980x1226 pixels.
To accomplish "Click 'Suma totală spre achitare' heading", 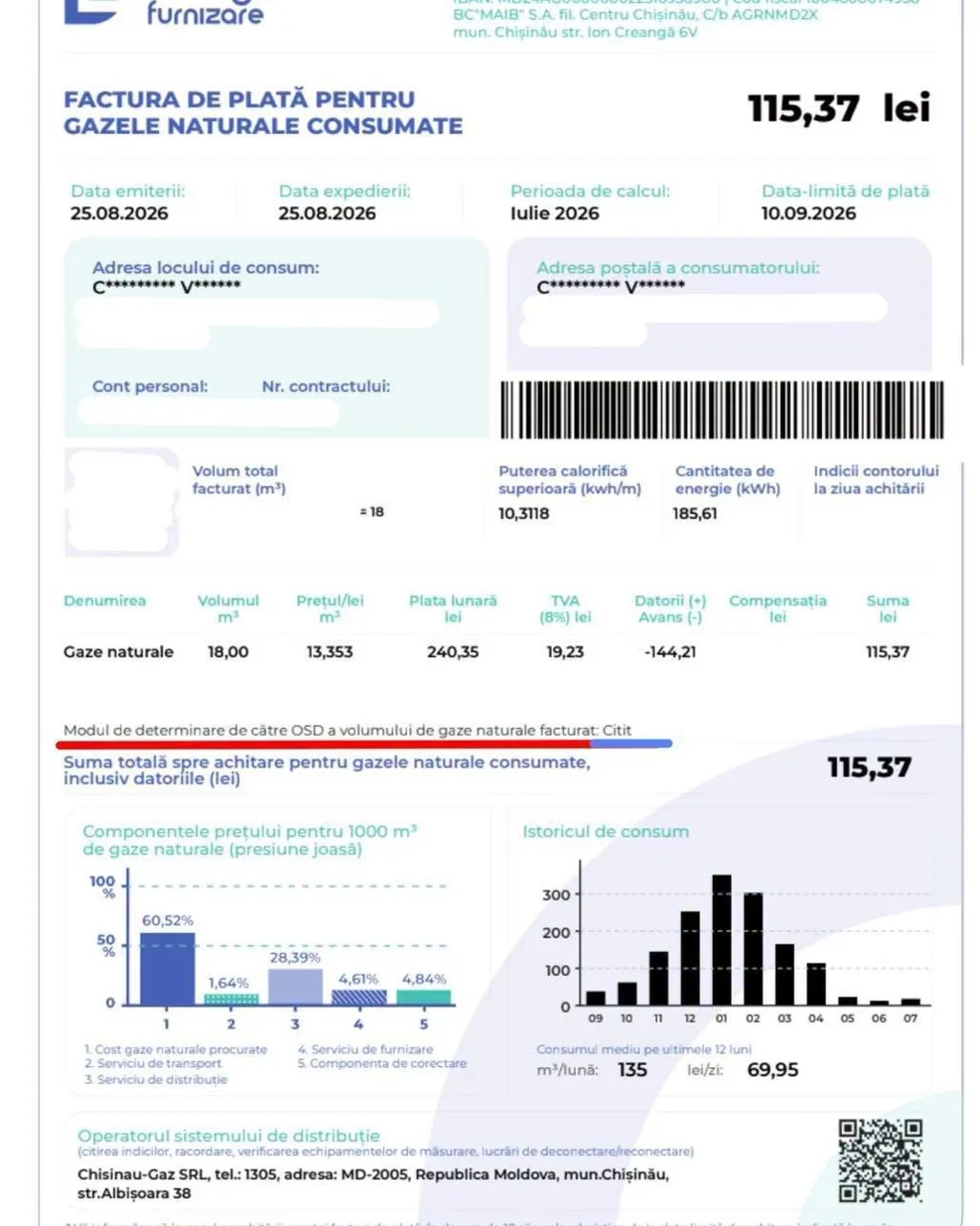I will pyautogui.click(x=327, y=770).
